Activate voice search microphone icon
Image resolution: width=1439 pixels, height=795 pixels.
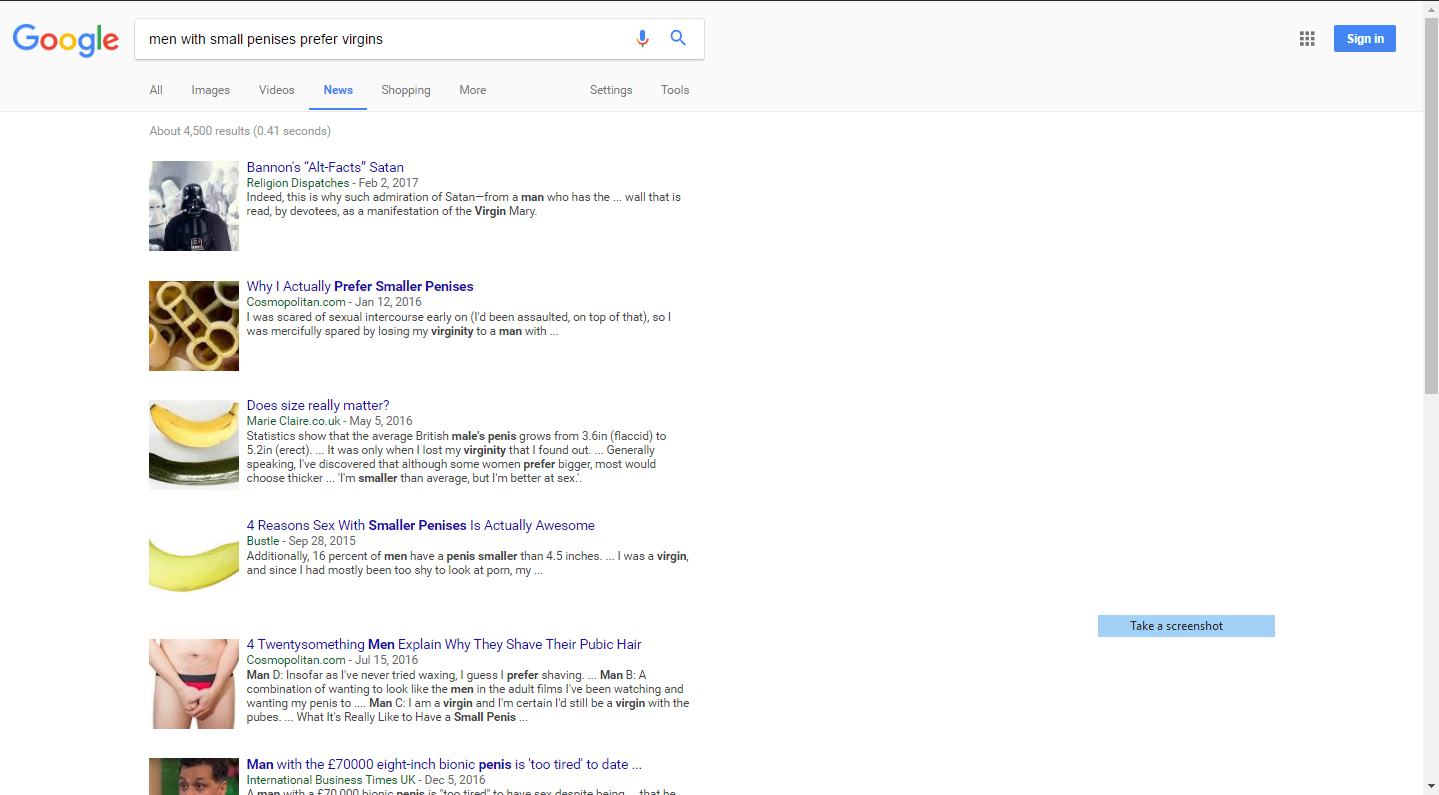coord(642,38)
